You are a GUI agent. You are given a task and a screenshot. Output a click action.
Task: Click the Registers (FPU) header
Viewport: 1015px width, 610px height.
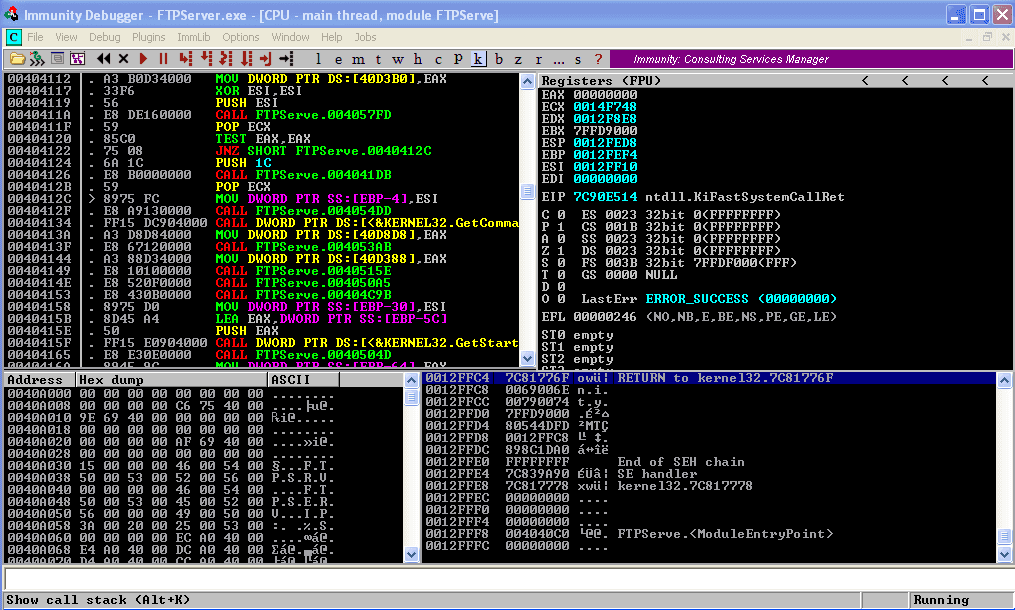[x=601, y=81]
